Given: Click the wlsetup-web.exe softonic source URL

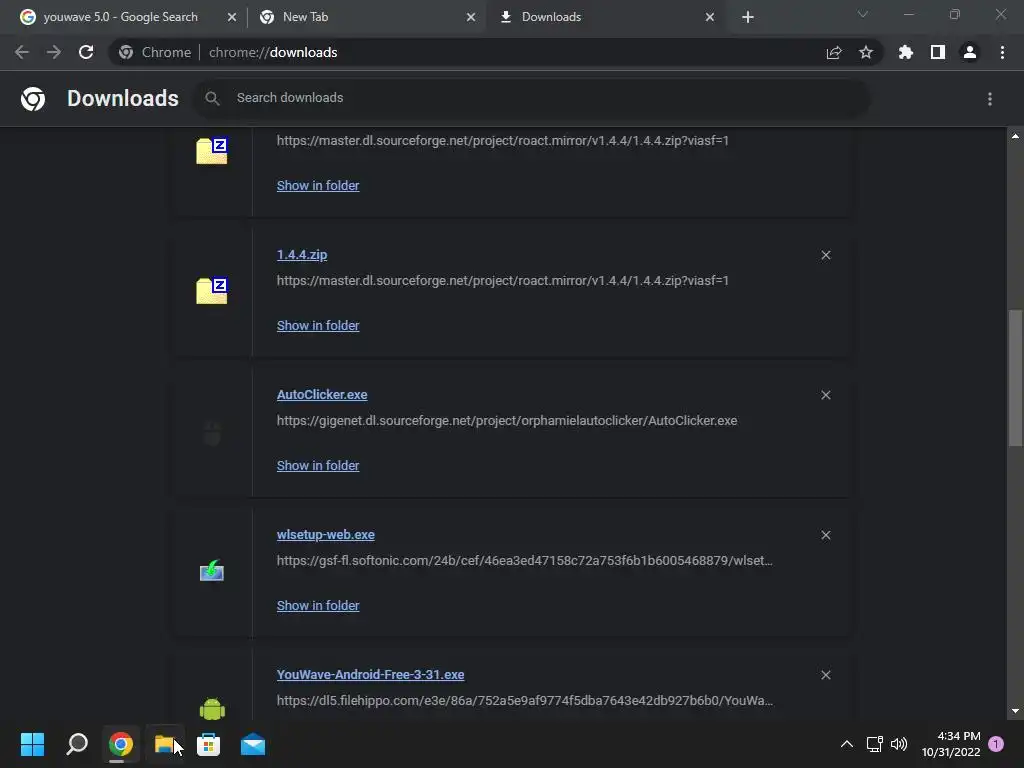Looking at the screenshot, I should point(524,560).
